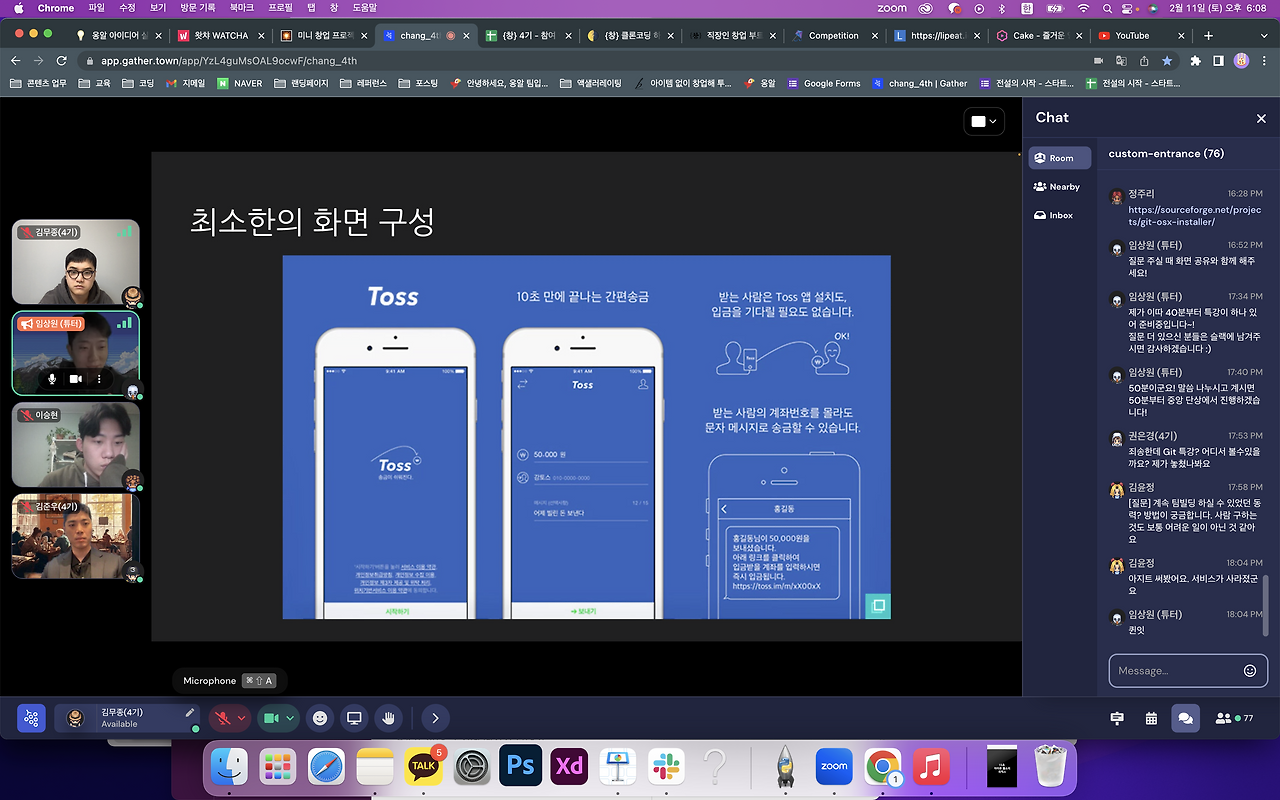Open the video layout dropdown above the stage
The height and width of the screenshot is (800, 1280).
(x=983, y=121)
